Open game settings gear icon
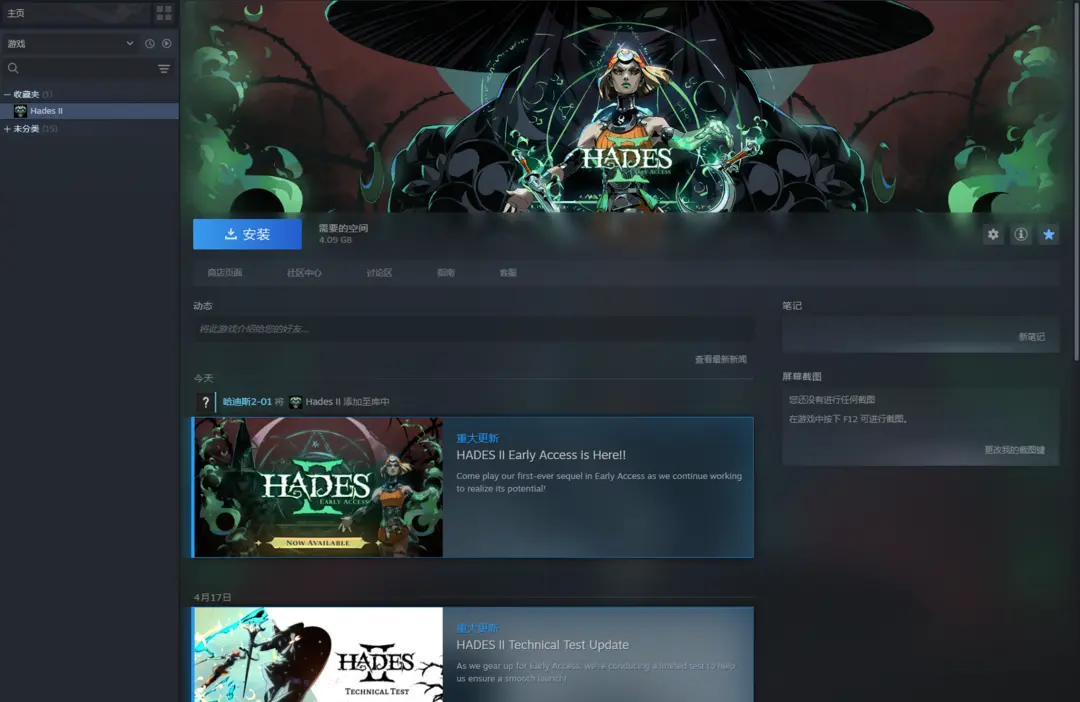The image size is (1080, 702). pyautogui.click(x=993, y=234)
